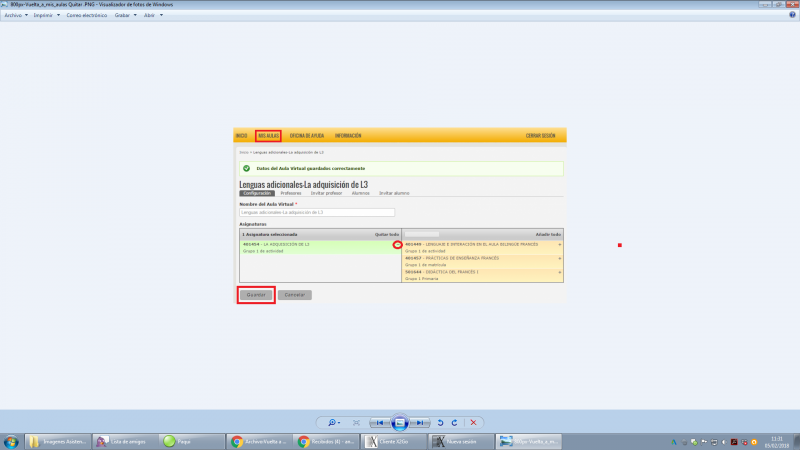Delete the photo with red X
This screenshot has height=450, width=800.
[x=473, y=423]
